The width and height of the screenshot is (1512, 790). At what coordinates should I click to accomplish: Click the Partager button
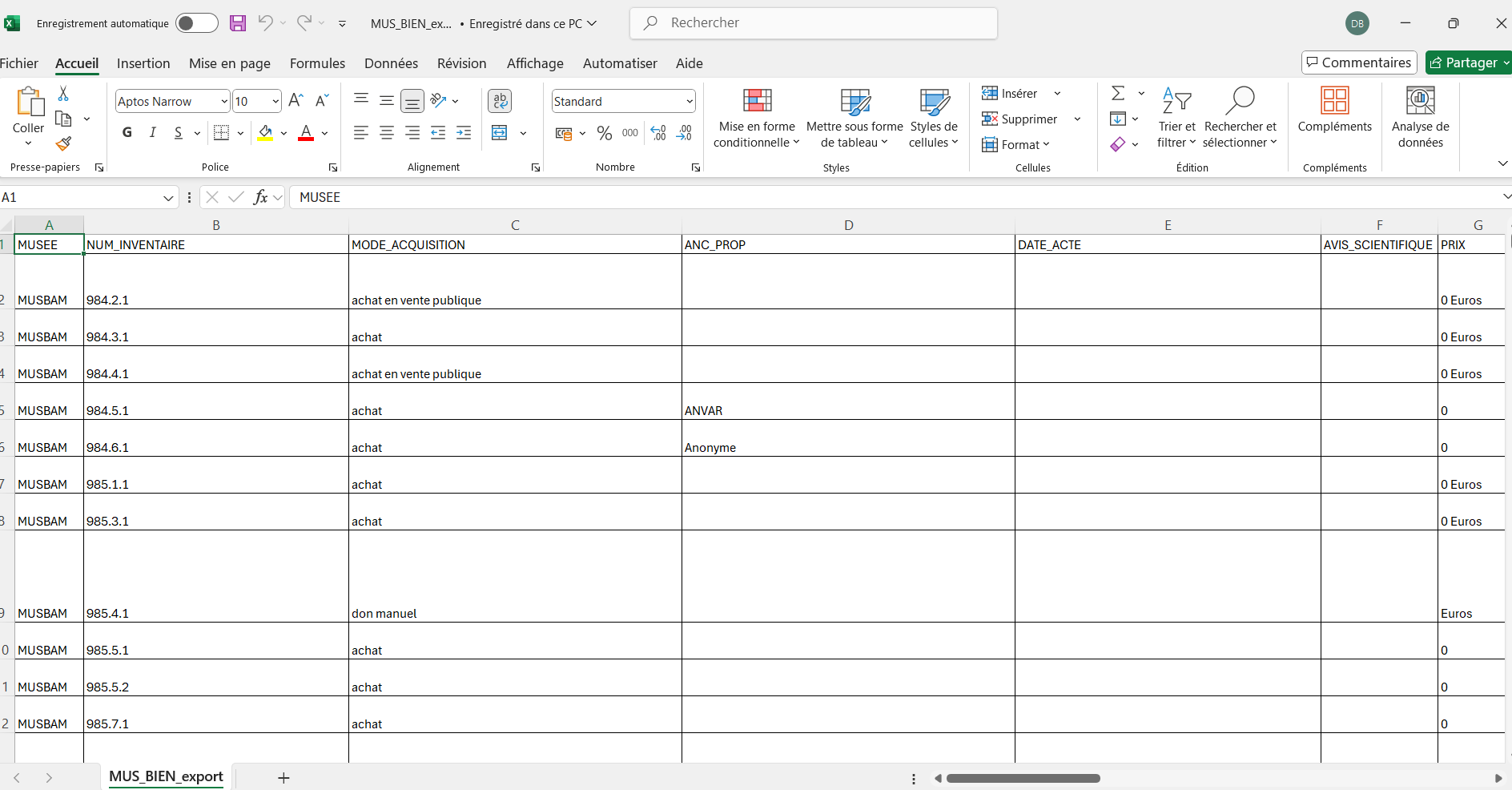pos(1464,62)
